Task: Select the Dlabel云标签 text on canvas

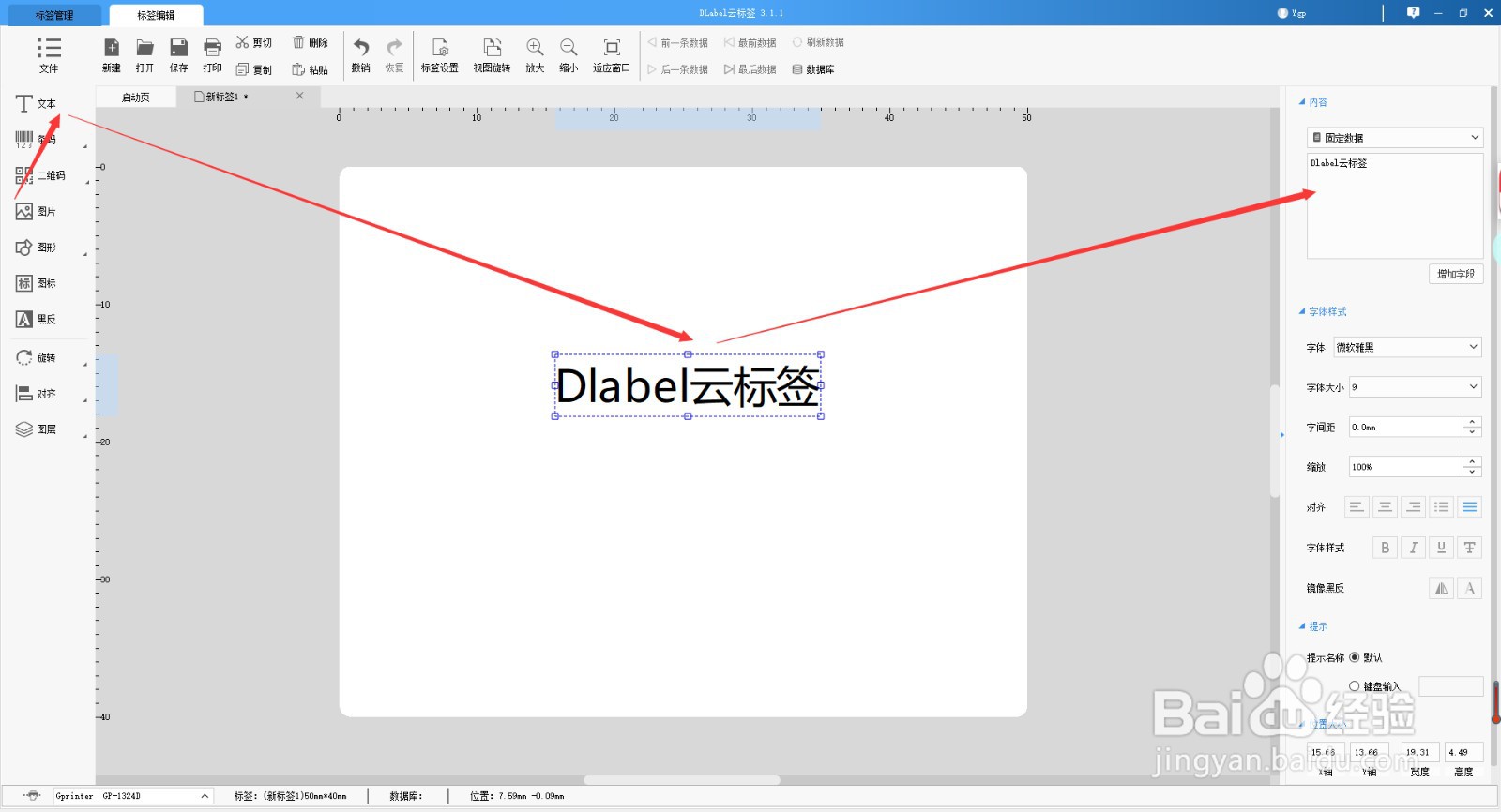Action: click(688, 385)
